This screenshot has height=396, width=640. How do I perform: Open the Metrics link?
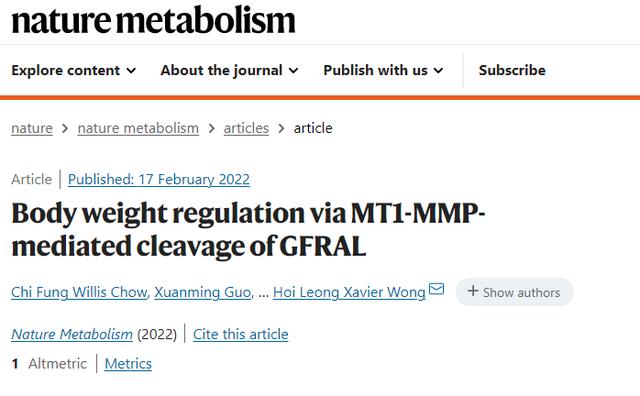pos(128,364)
